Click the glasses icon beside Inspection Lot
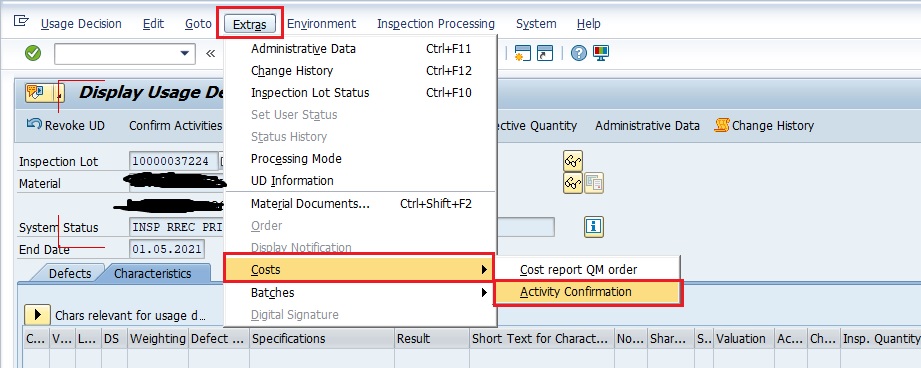Image resolution: width=921 pixels, height=368 pixels. click(x=573, y=160)
